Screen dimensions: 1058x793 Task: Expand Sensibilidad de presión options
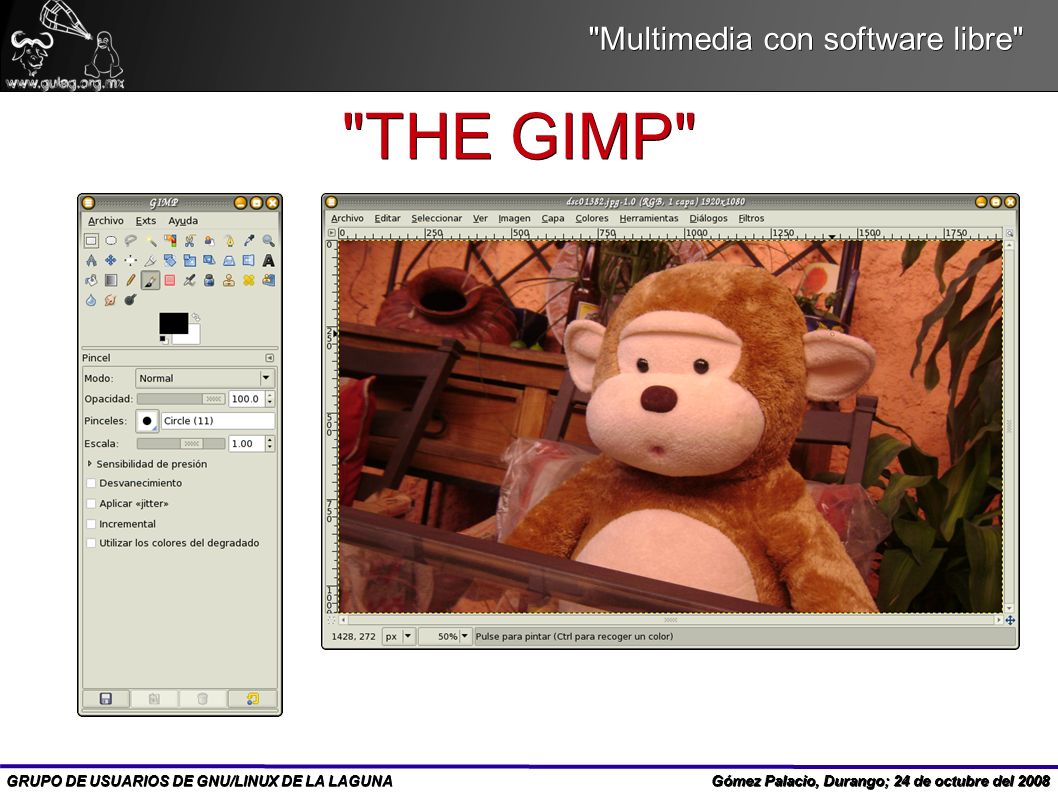click(x=90, y=464)
